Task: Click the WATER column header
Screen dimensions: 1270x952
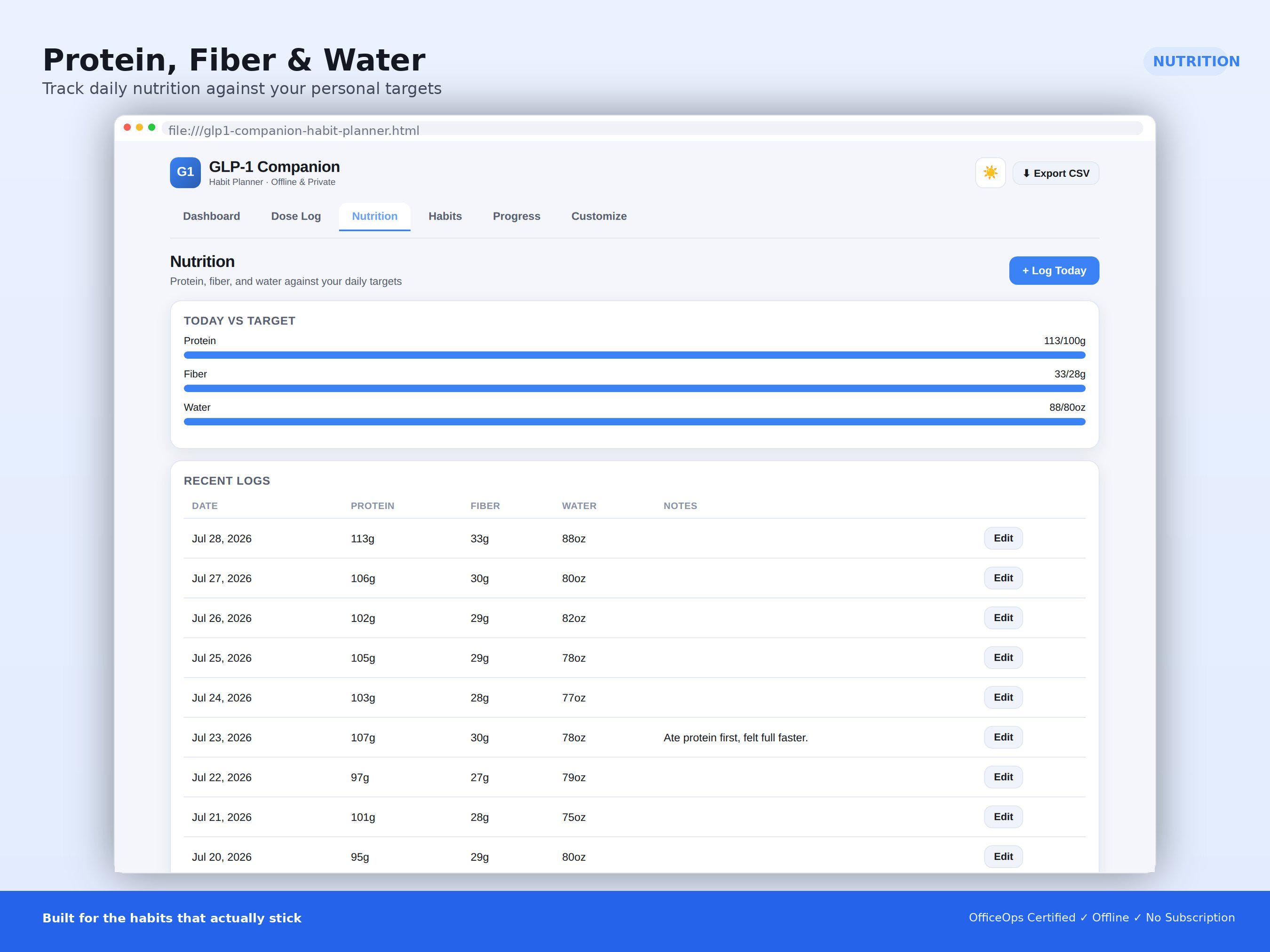Action: 579,506
